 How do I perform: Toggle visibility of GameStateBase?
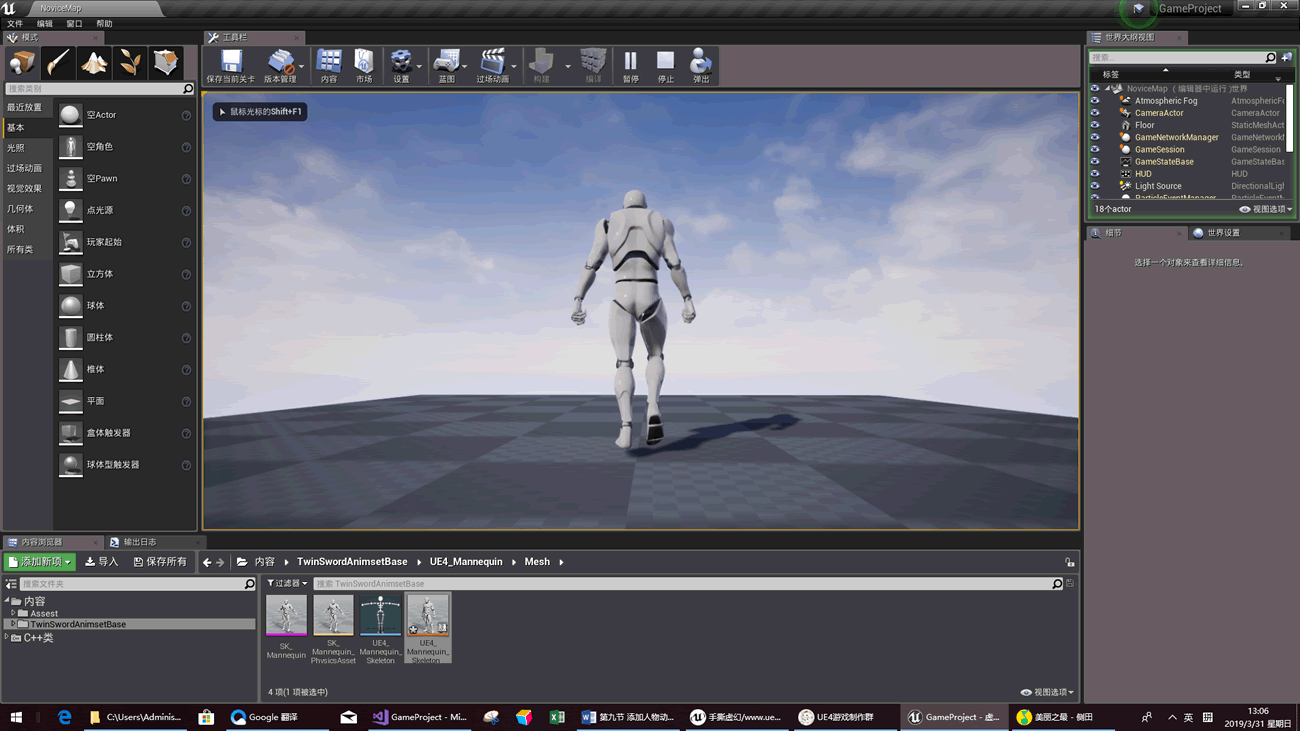tap(1095, 161)
